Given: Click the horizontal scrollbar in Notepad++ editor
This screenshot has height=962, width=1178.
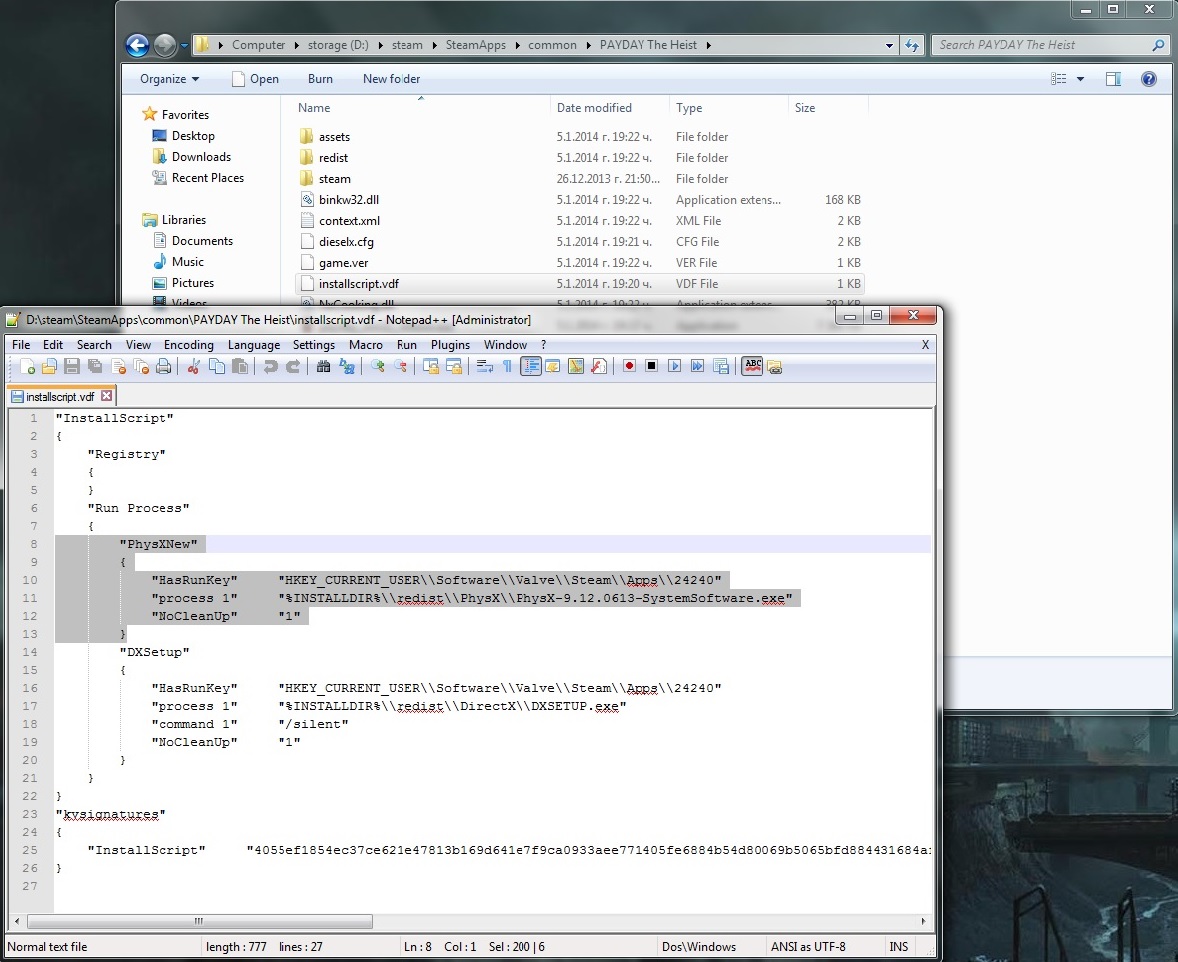Looking at the screenshot, I should [x=200, y=921].
